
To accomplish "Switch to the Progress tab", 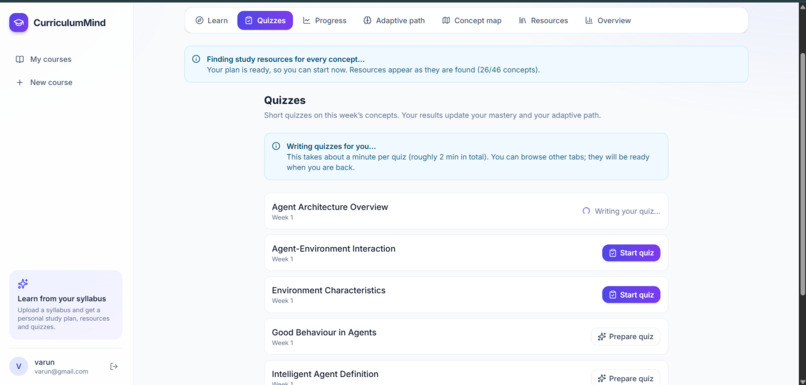I will [x=324, y=21].
